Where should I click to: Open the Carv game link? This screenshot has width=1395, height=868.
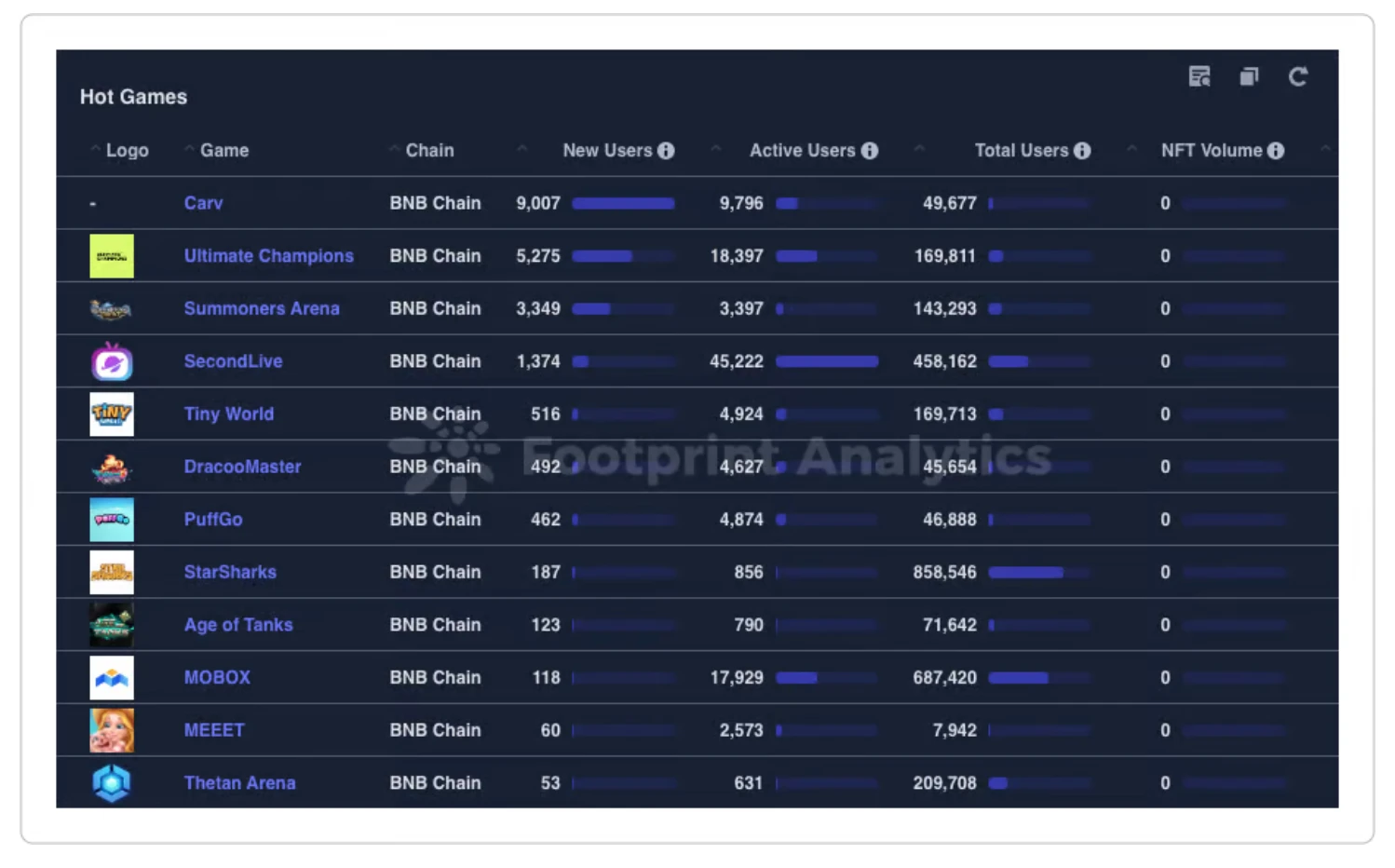203,203
